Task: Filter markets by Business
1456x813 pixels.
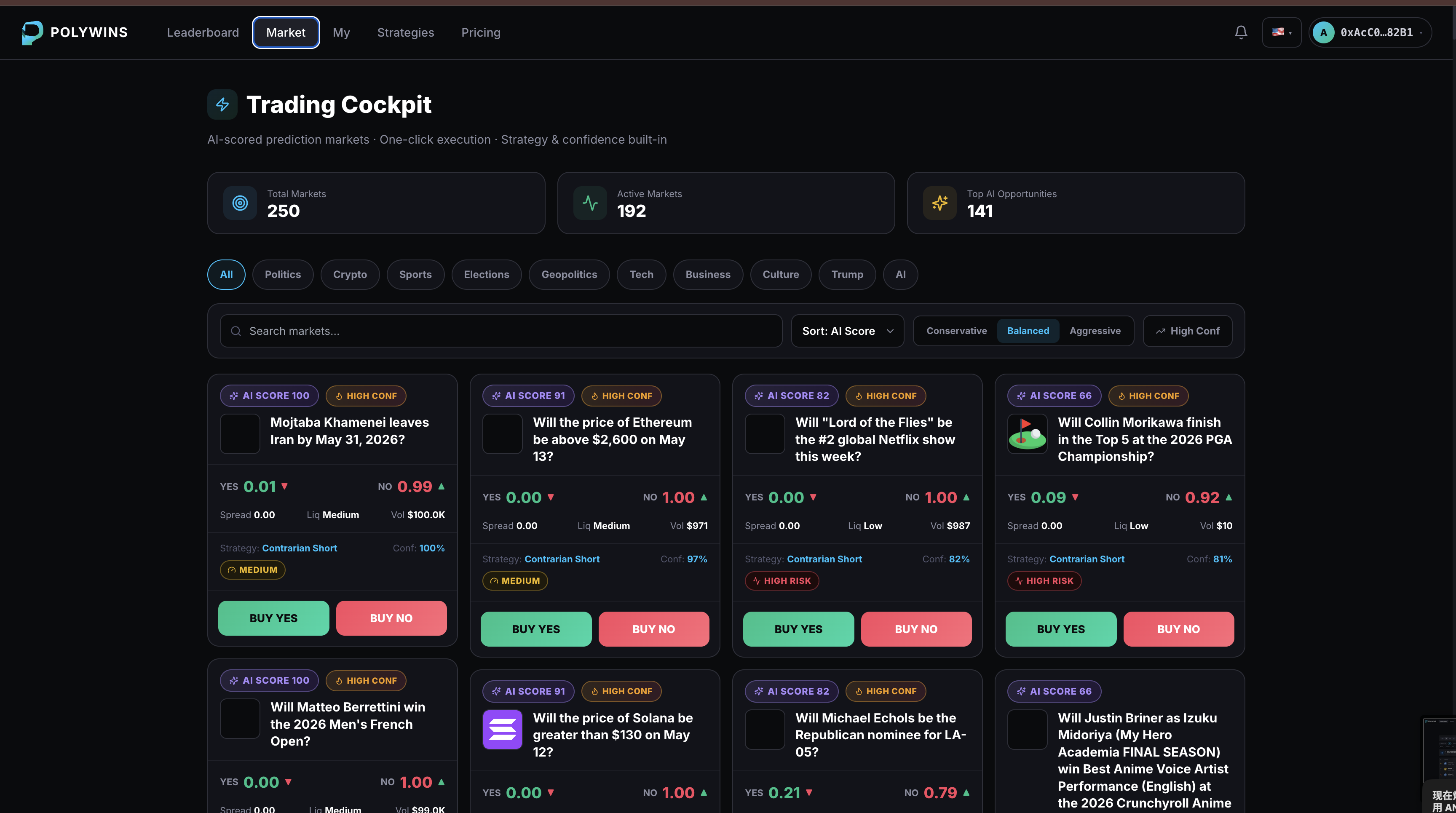Action: 708,275
